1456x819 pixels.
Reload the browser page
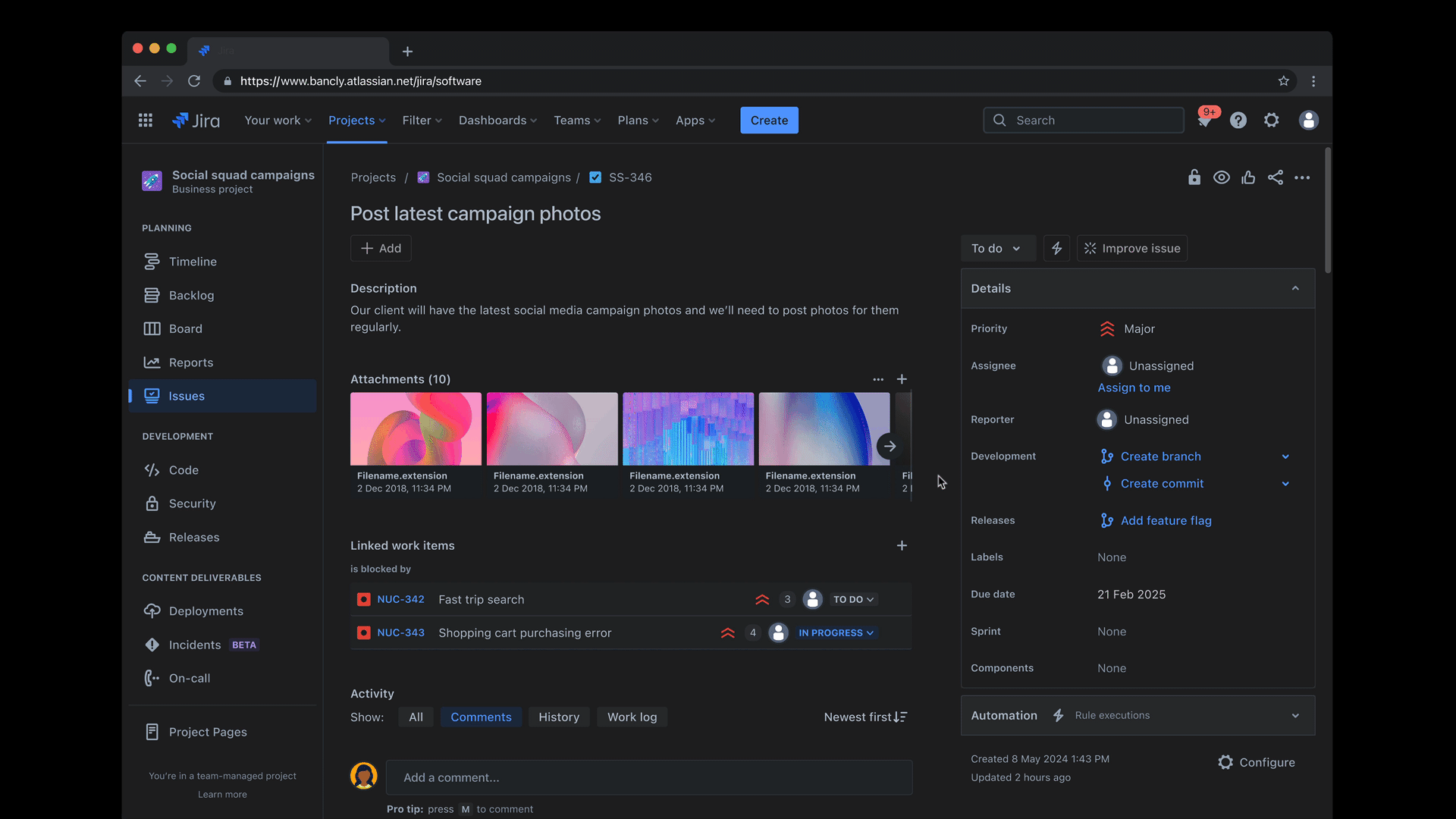tap(194, 81)
